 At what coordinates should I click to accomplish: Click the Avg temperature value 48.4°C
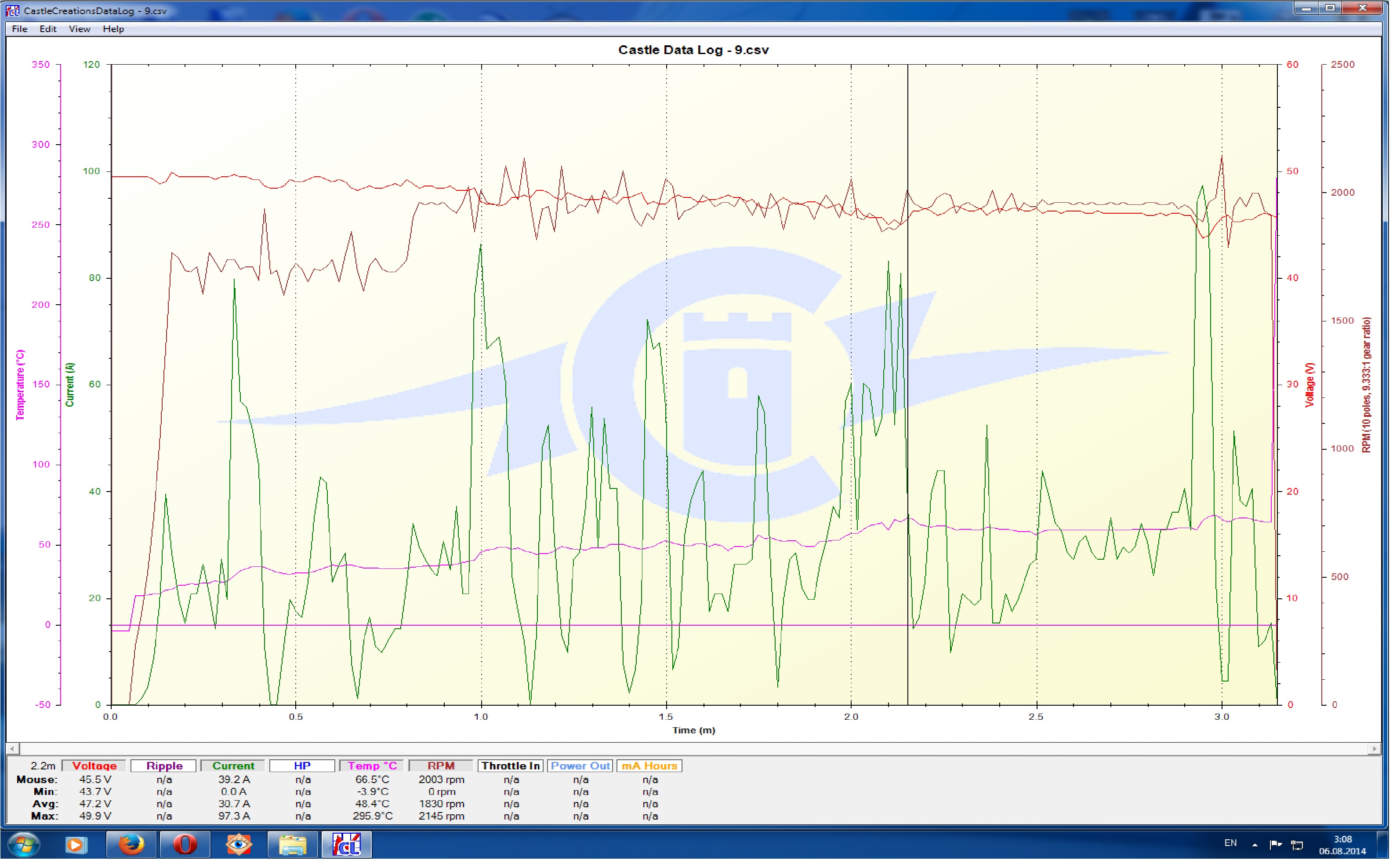pos(372,804)
